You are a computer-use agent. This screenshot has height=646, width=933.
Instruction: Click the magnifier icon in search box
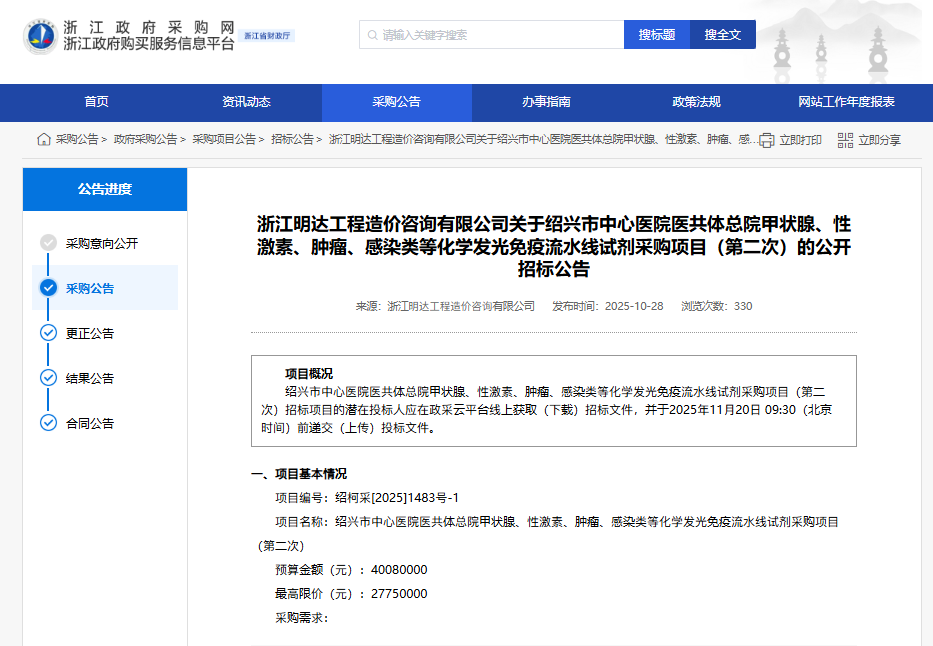click(371, 35)
